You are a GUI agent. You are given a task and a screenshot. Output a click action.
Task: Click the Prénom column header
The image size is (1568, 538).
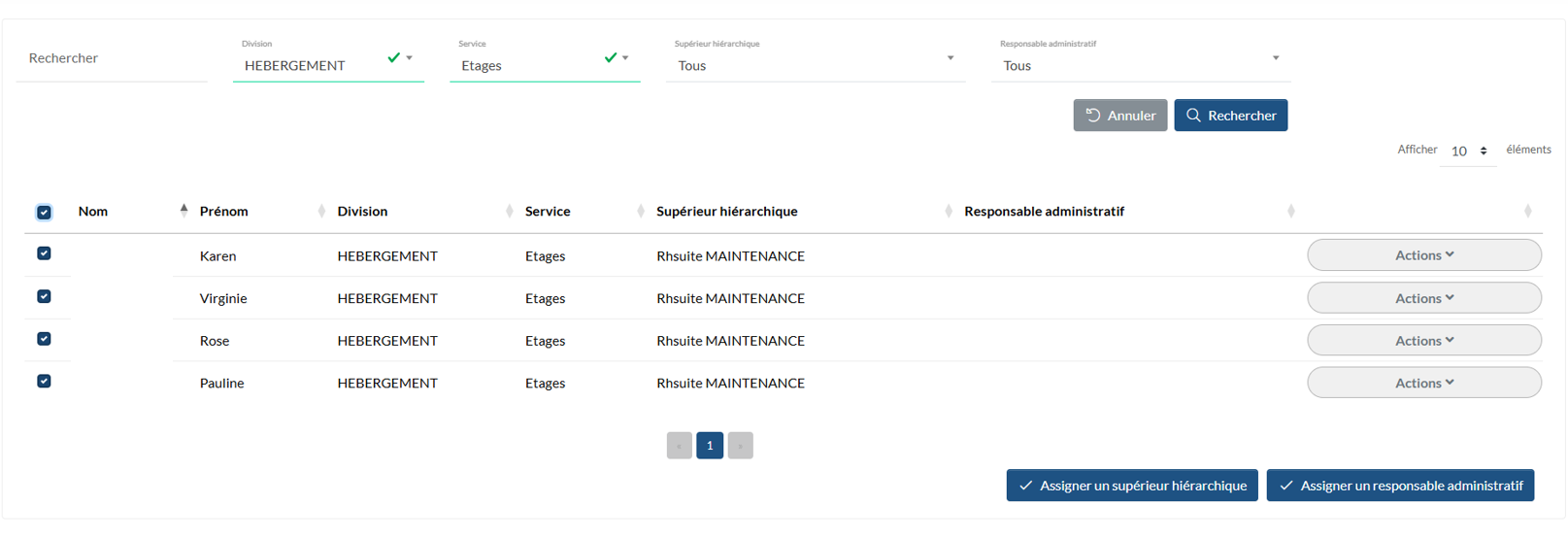tap(224, 211)
